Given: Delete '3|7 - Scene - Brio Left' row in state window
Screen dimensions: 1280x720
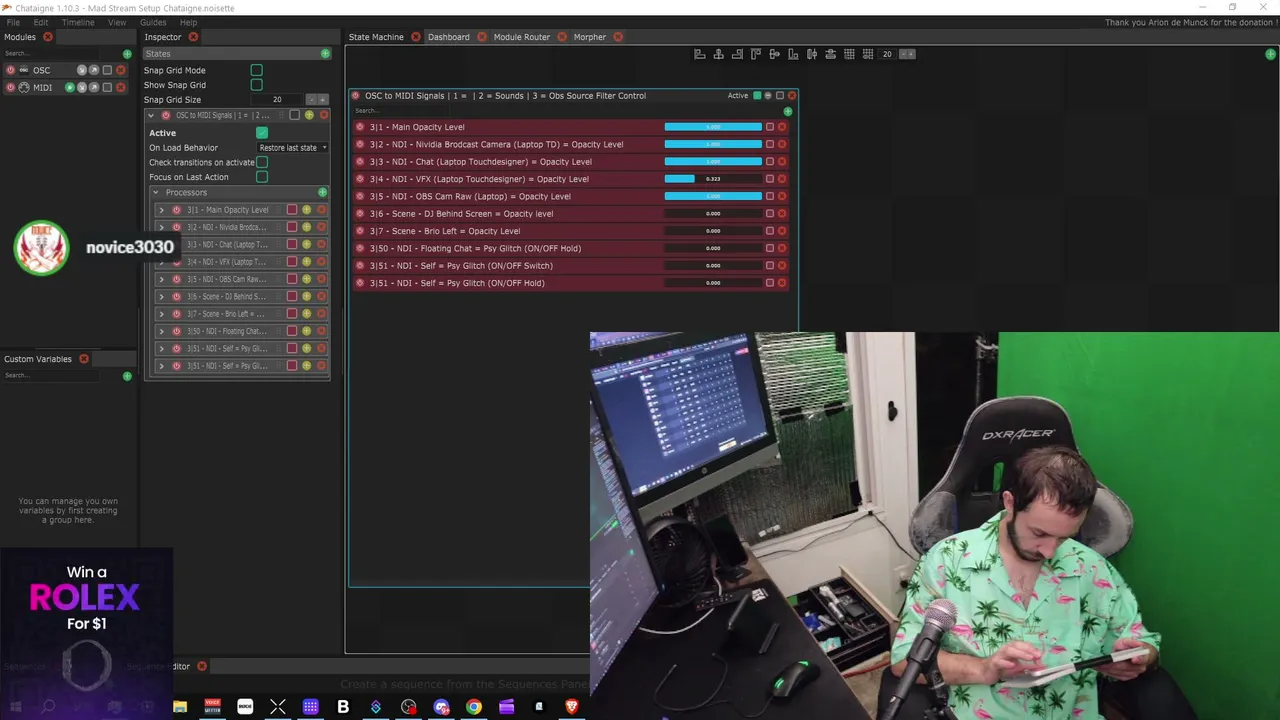Looking at the screenshot, I should pos(782,231).
